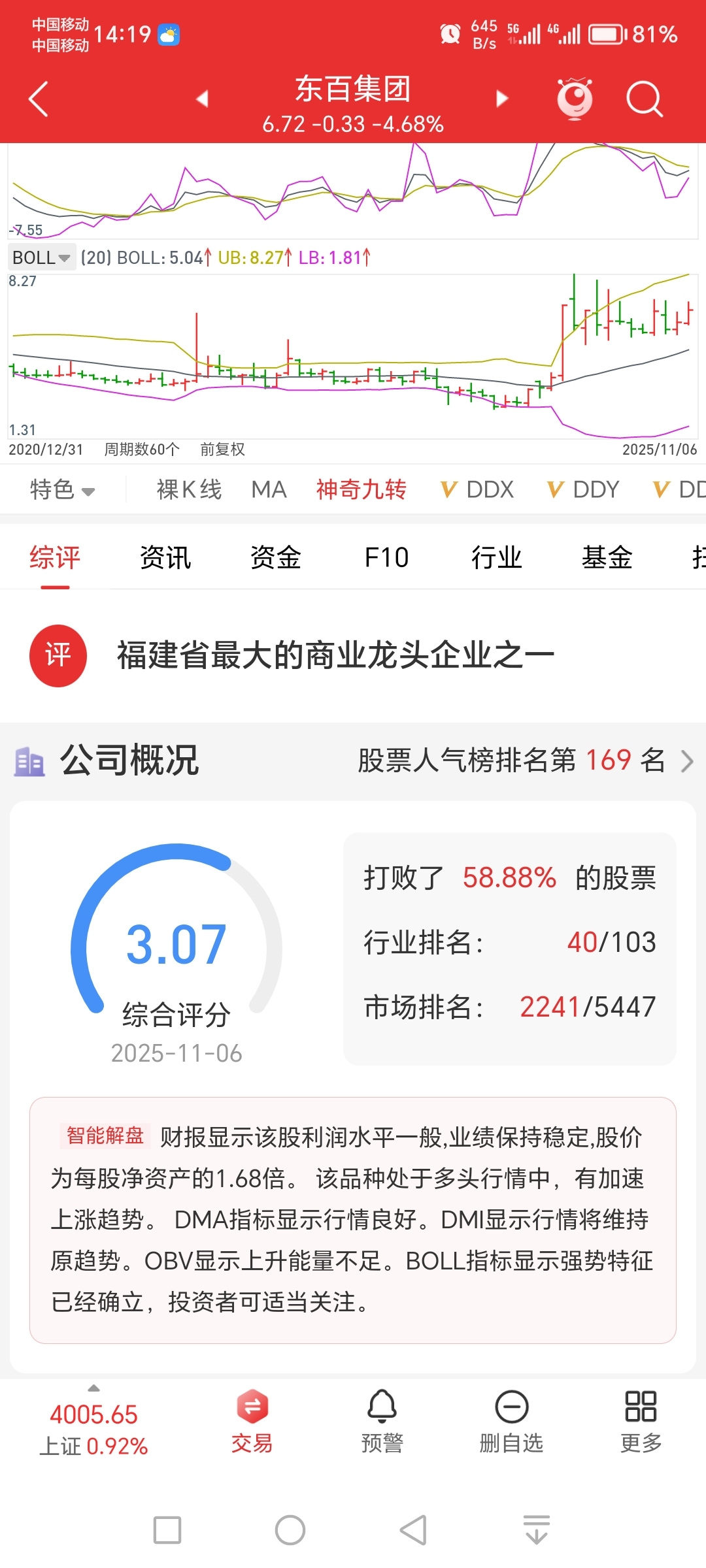Switch to 资金 tab

[276, 558]
